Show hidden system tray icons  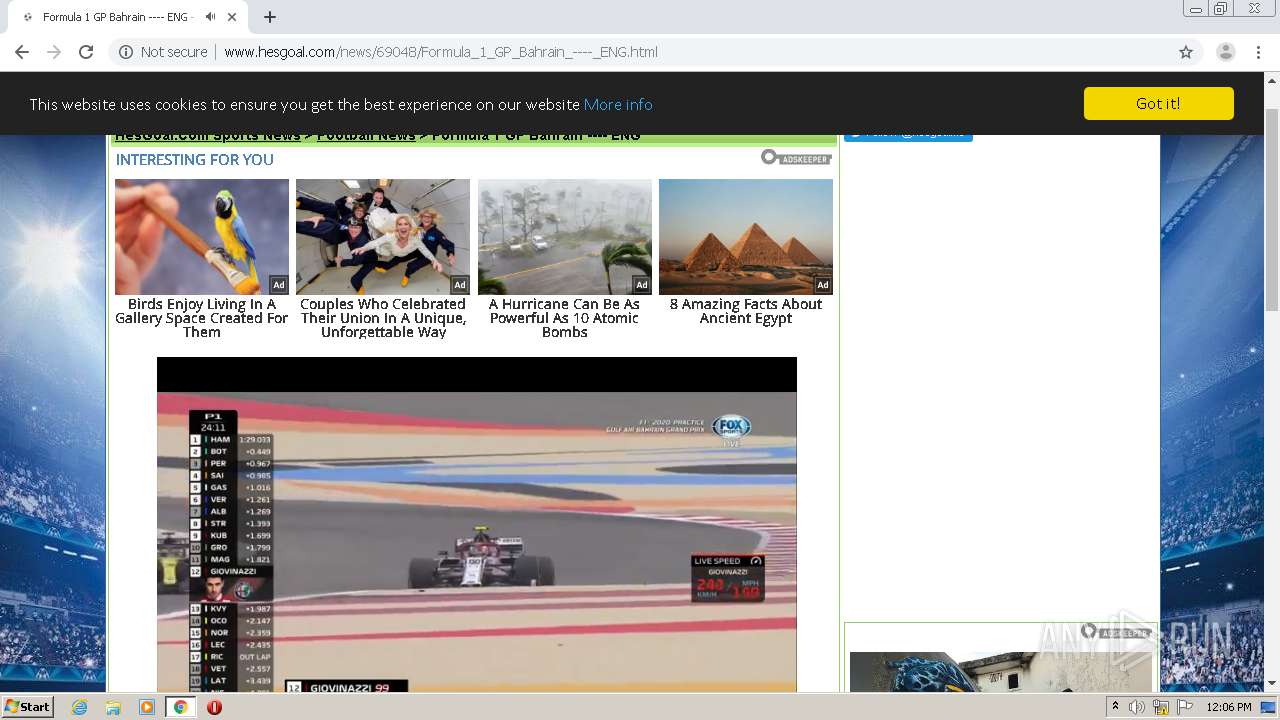1115,707
